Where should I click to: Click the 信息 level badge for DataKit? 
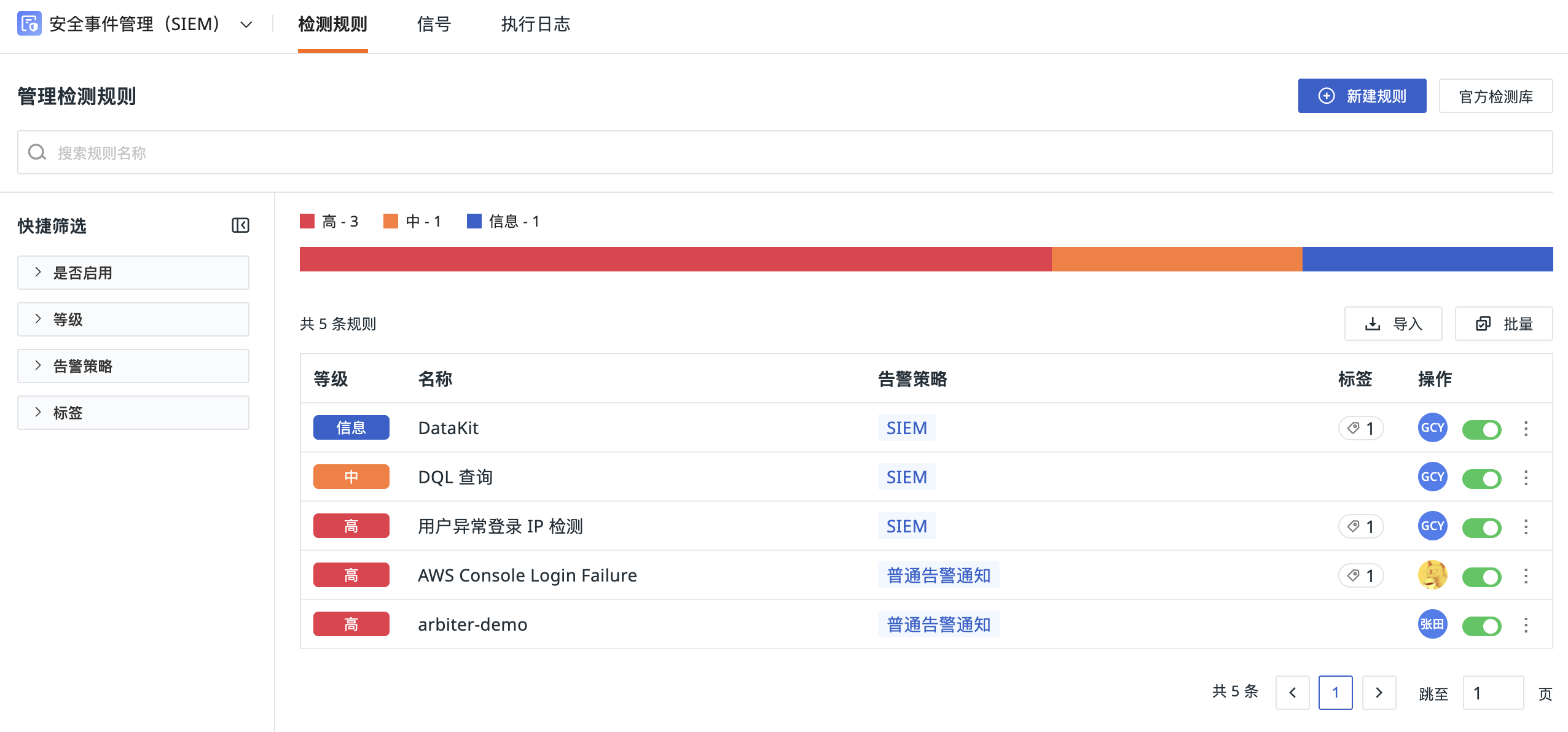(351, 427)
